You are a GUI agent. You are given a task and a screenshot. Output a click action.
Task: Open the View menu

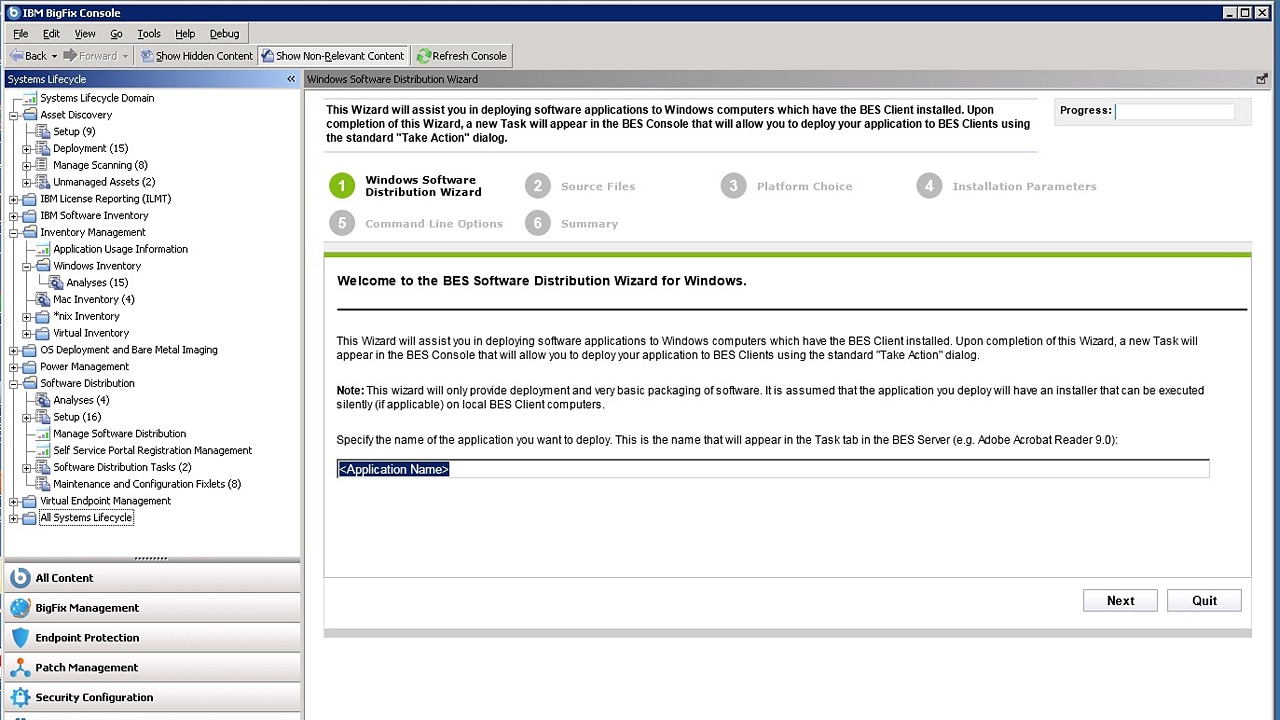[85, 34]
